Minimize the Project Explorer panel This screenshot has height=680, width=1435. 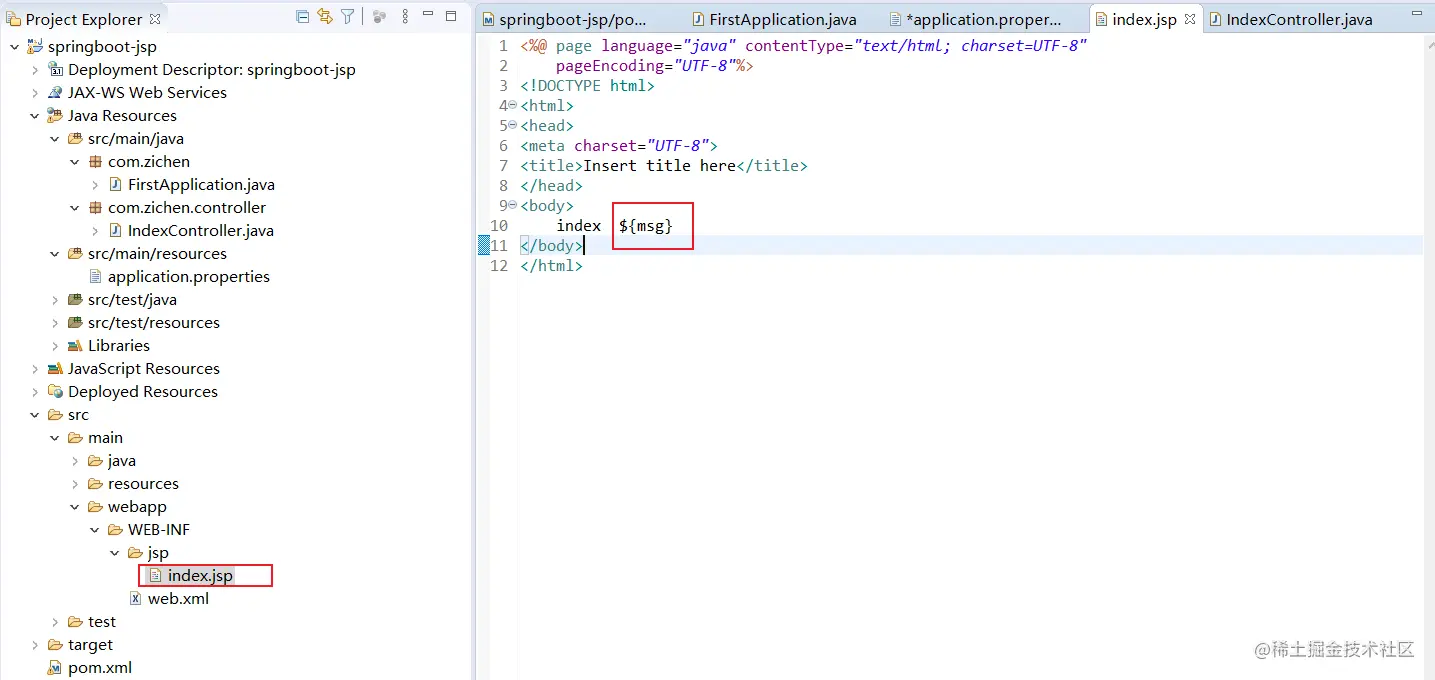pos(428,16)
